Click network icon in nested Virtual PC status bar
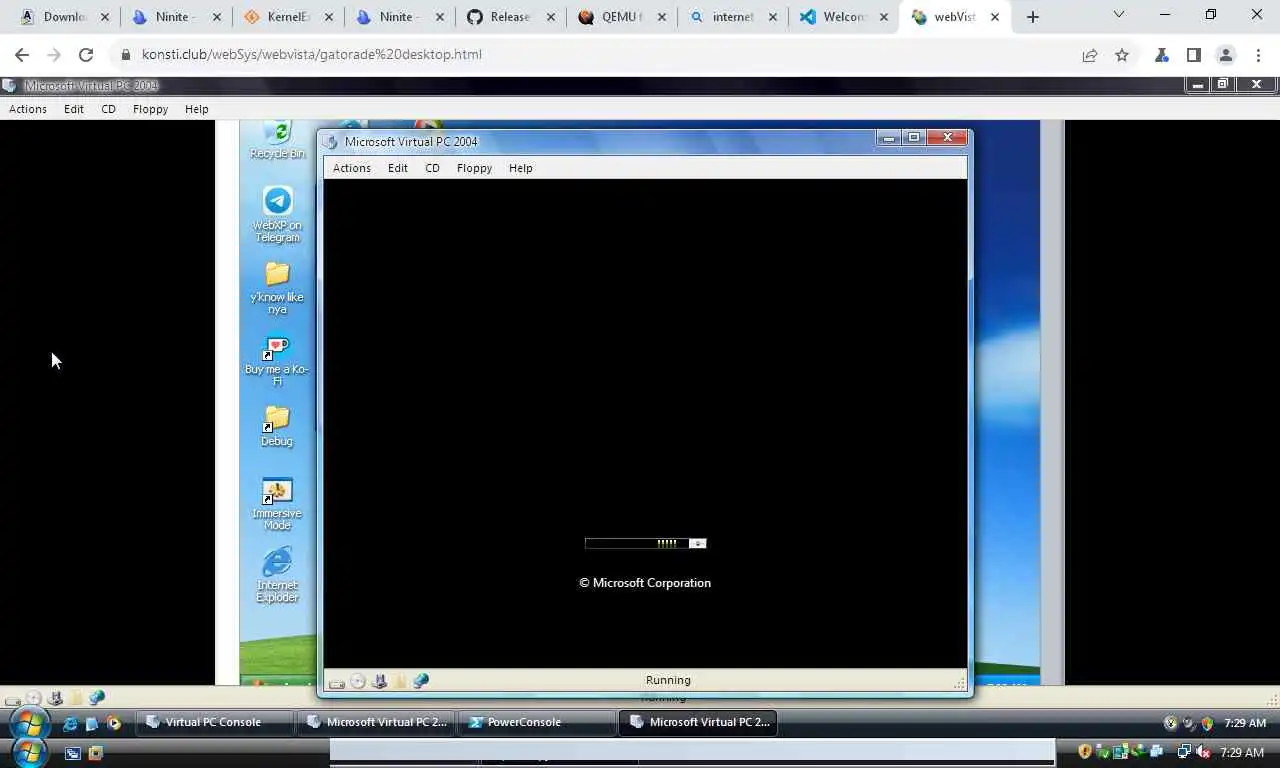Viewport: 1280px width, 768px height. pos(421,681)
